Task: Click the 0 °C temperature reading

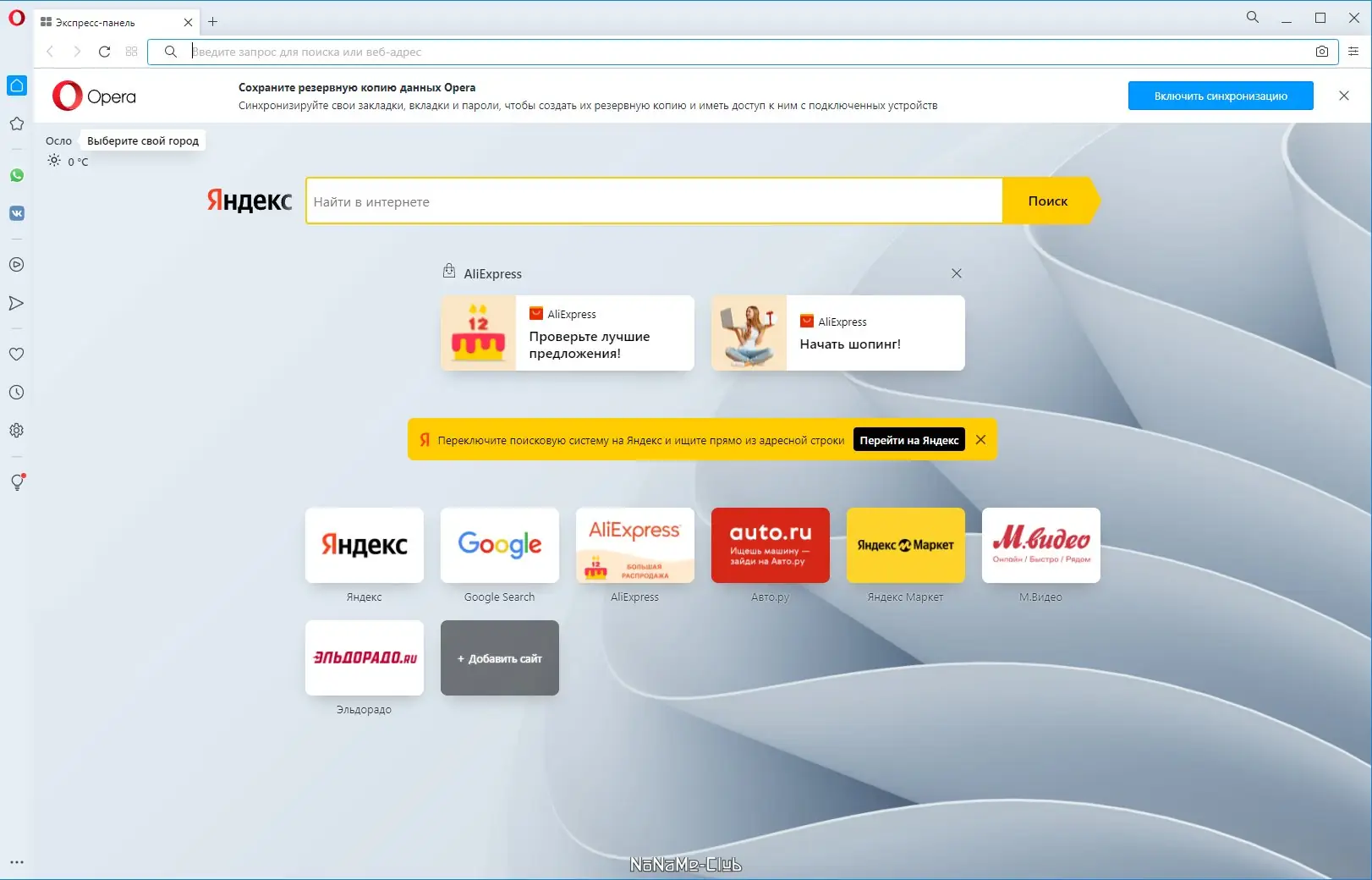Action: 78,162
